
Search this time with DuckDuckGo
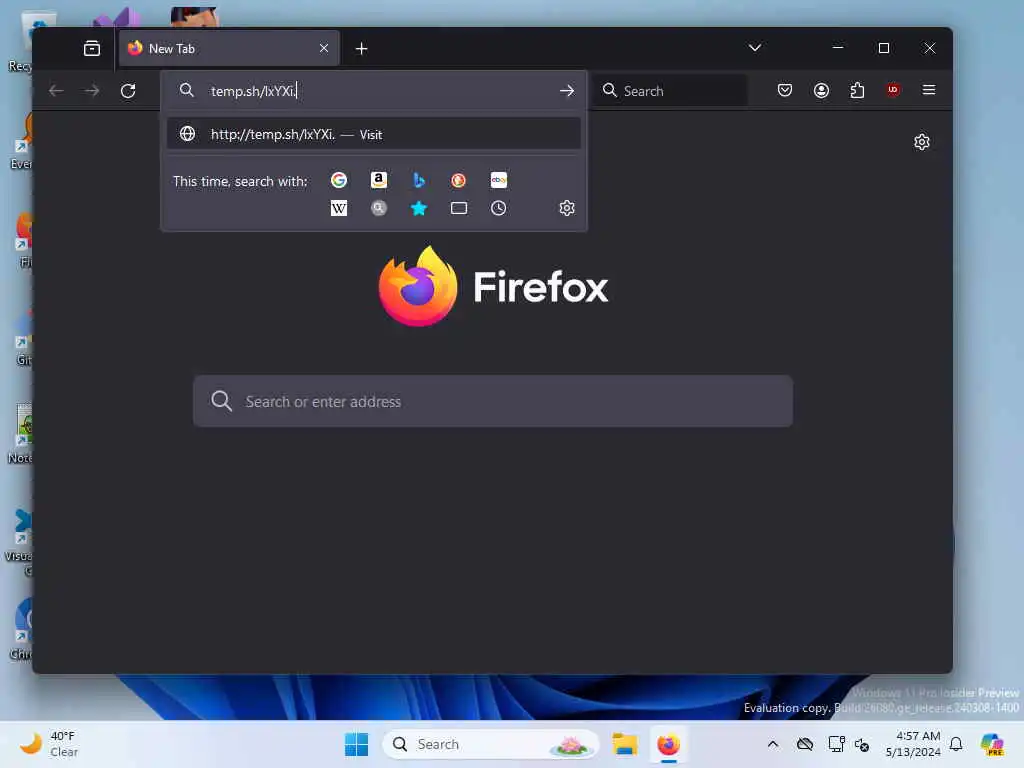point(458,180)
